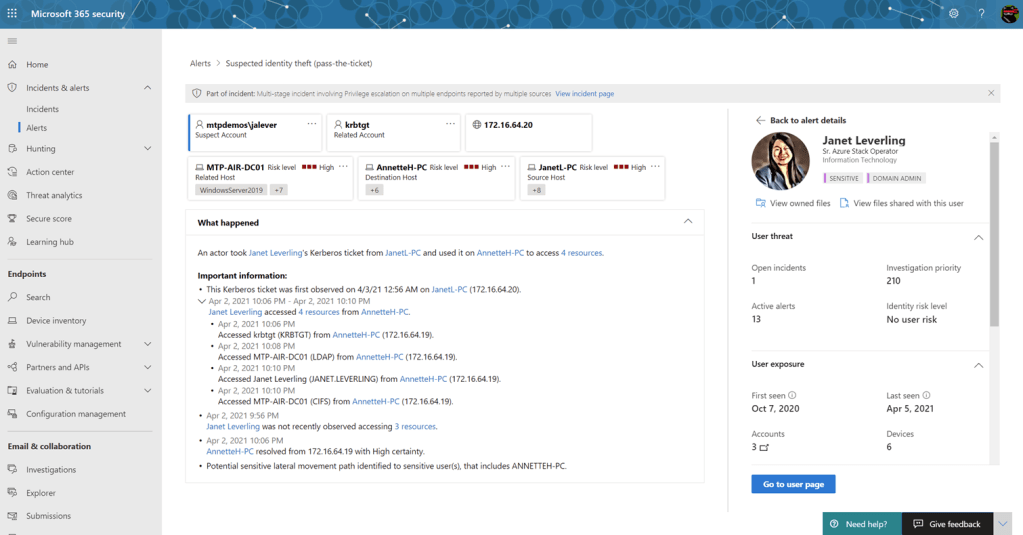Open more options on mtpdemos\jalever card
1023x535 pixels.
click(312, 125)
